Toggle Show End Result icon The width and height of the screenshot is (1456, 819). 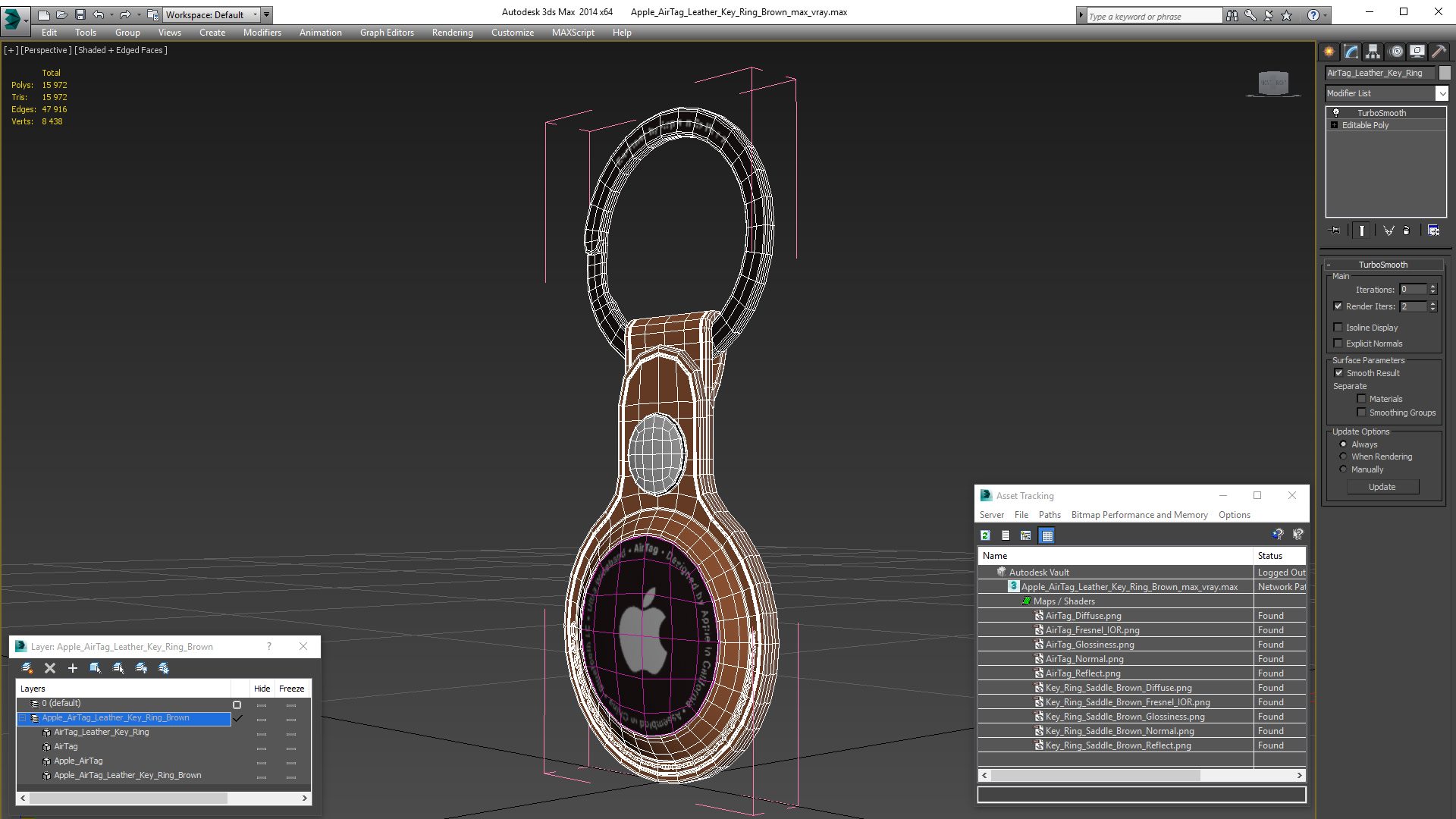point(1362,231)
